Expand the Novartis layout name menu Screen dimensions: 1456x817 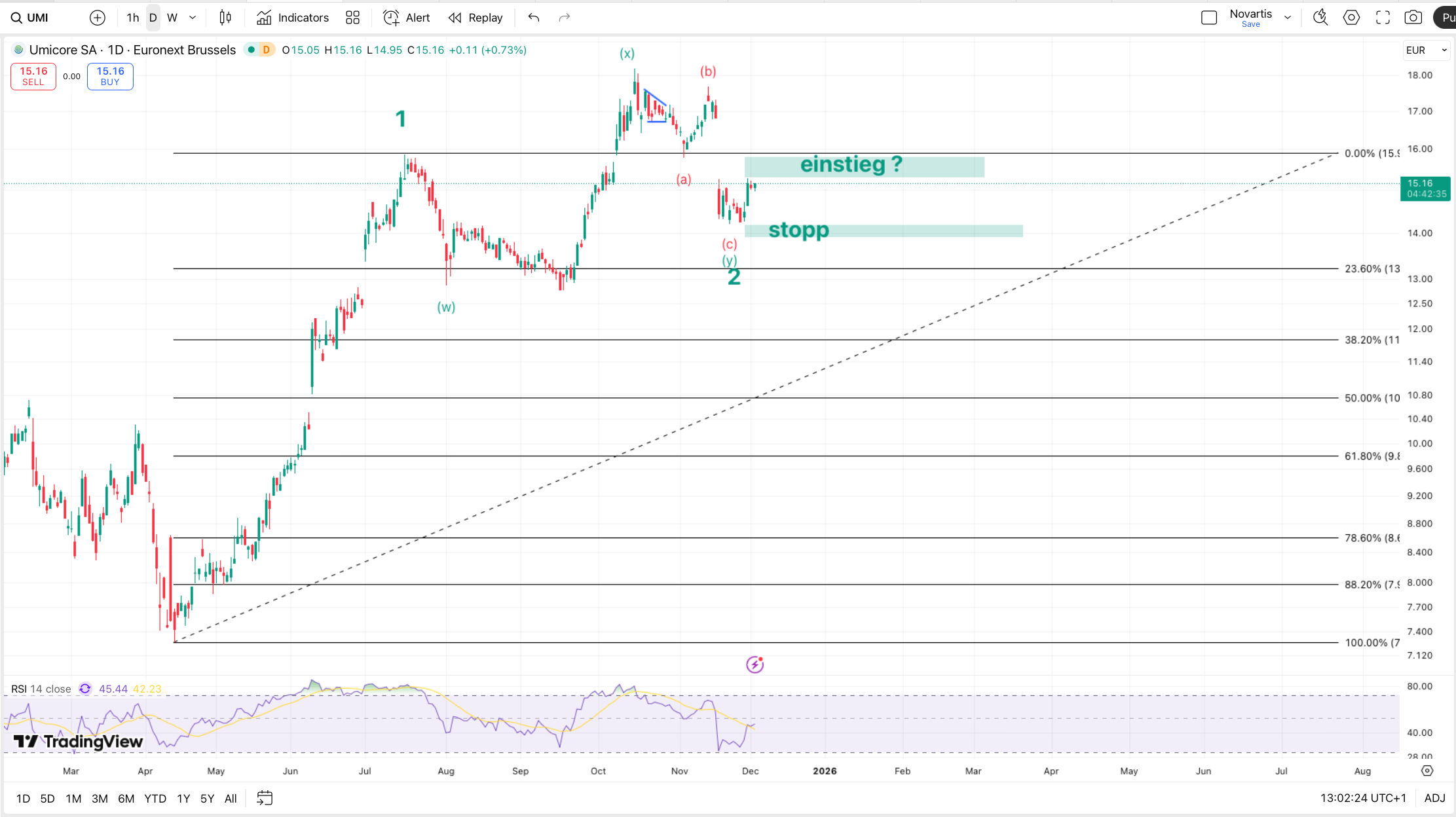1288,18
